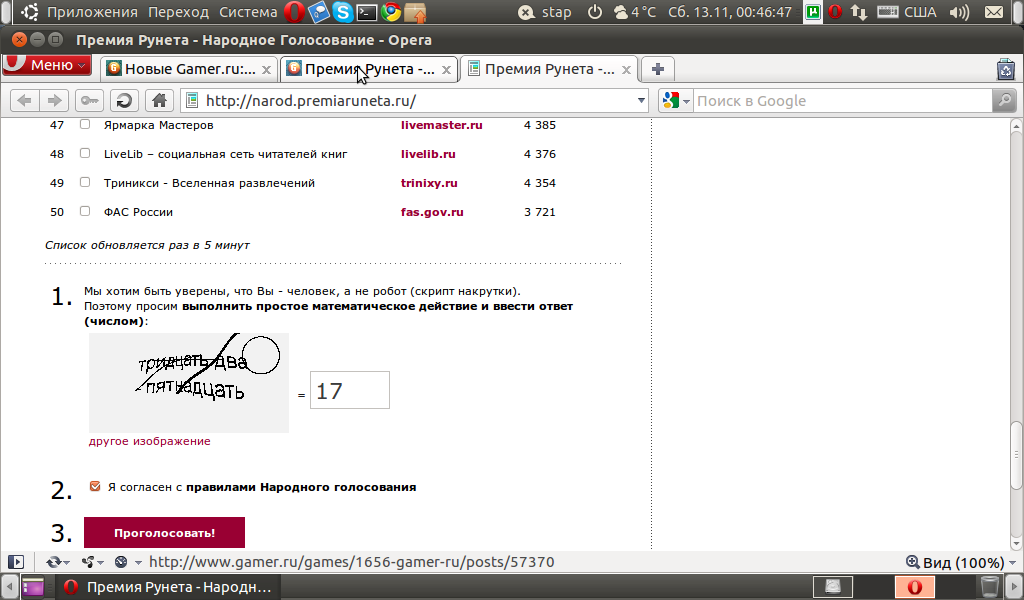Switch to the Новые Gamer.ru tab
The image size is (1024, 600).
pyautogui.click(x=189, y=69)
